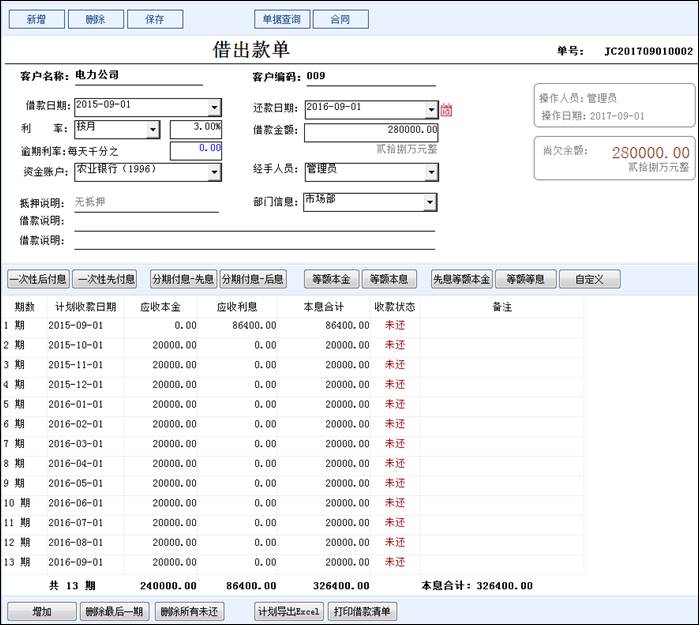Click the calendar icon beside repayment date

pos(446,110)
